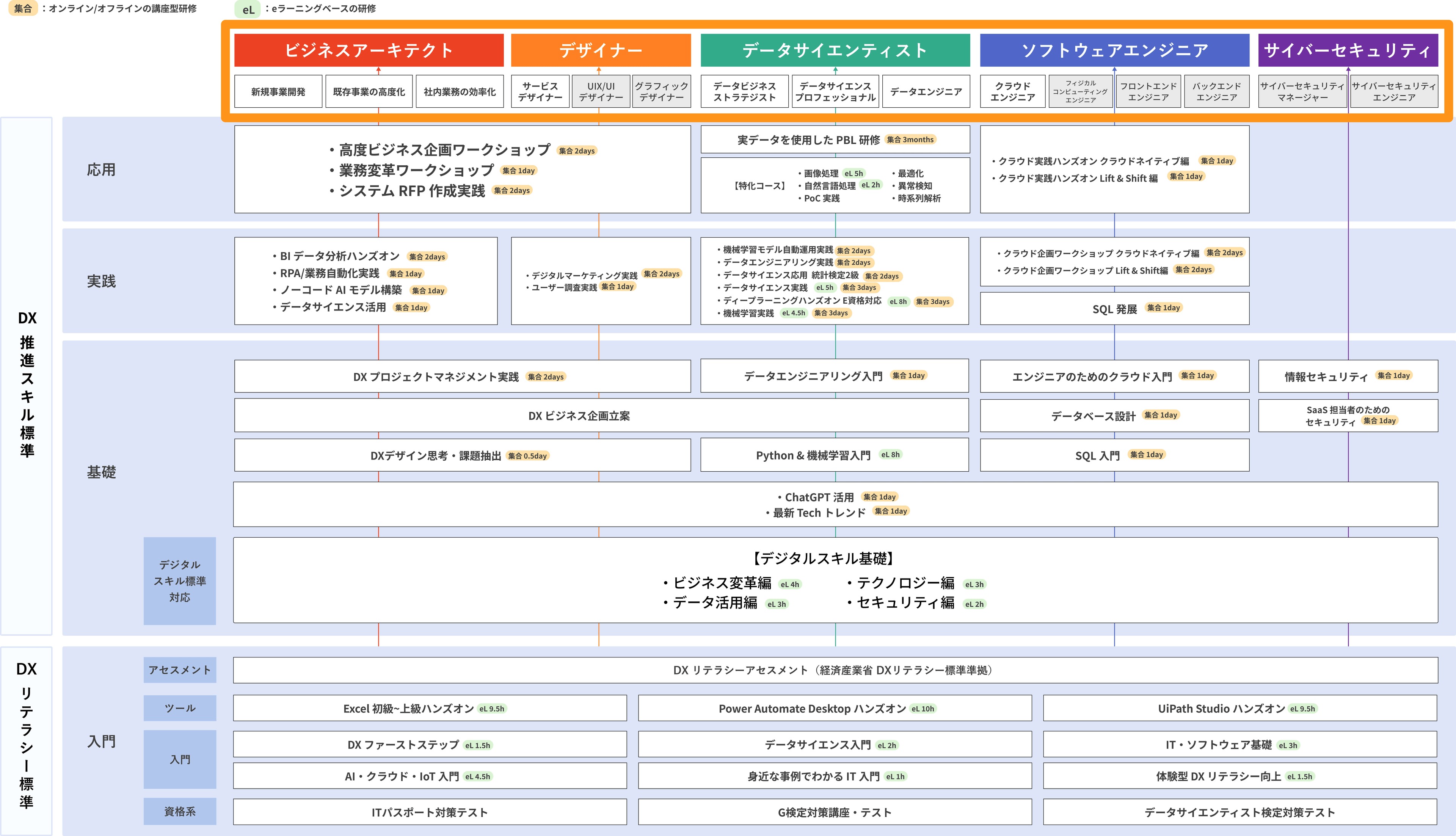Open the データサイエンティスト category header
Viewport: 1456px width, 836px height.
(835, 50)
